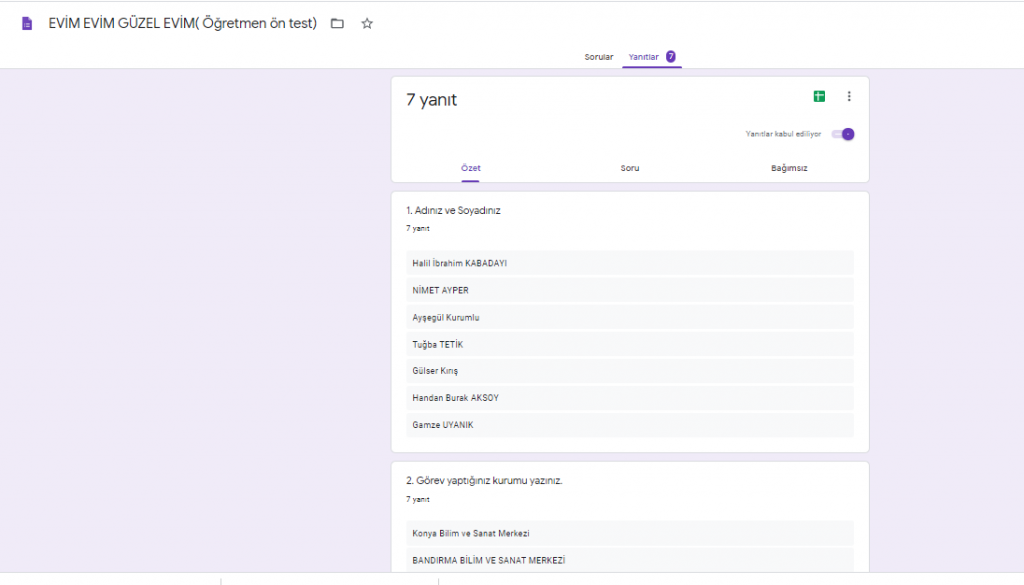Image resolution: width=1024 pixels, height=585 pixels.
Task: Click the Konya Bilim ve Sanat Merkezi answer
Action: tap(470, 533)
